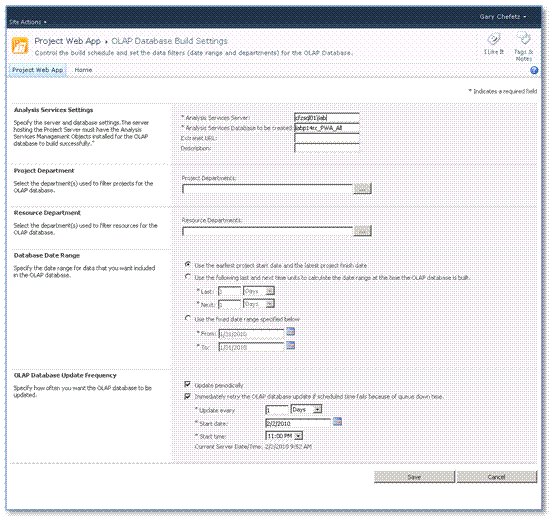The image size is (553, 521).
Task: Click the Project Web App breadcrumb link
Action: point(67,41)
